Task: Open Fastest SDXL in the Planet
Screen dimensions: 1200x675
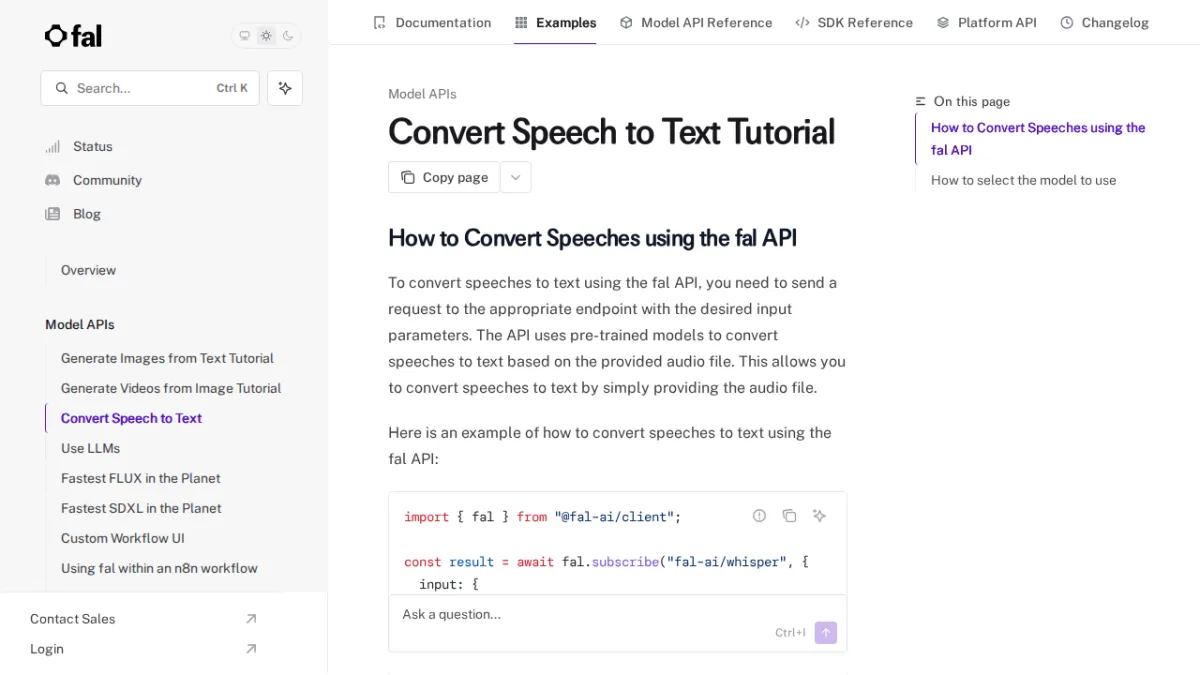Action: [x=141, y=508]
